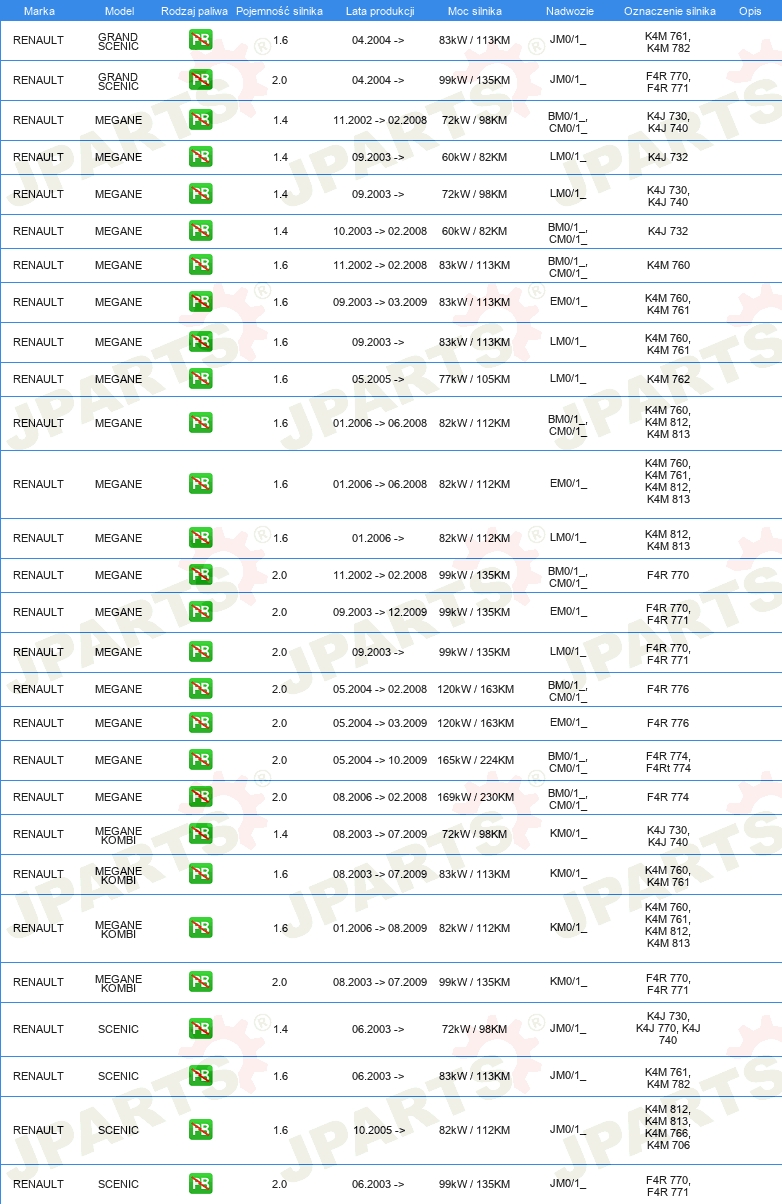Screen dimensions: 782x1204
Task: Click the Opis column header
Action: coord(750,11)
